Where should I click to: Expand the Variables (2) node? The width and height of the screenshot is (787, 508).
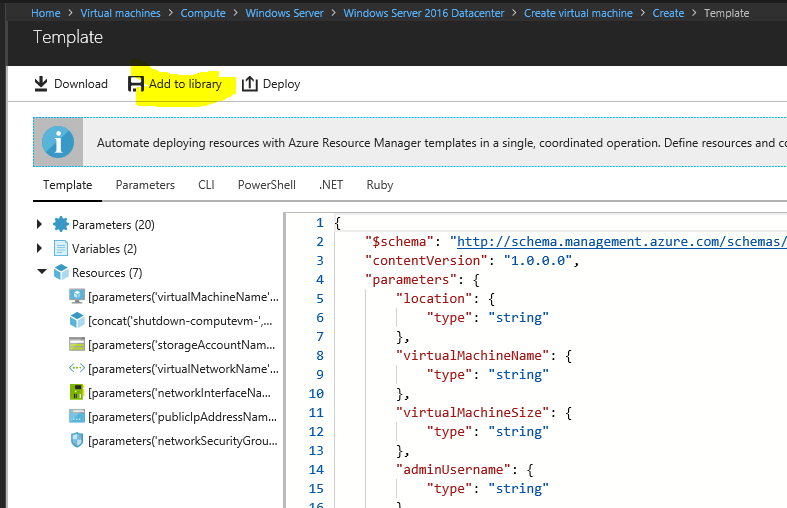pos(39,248)
